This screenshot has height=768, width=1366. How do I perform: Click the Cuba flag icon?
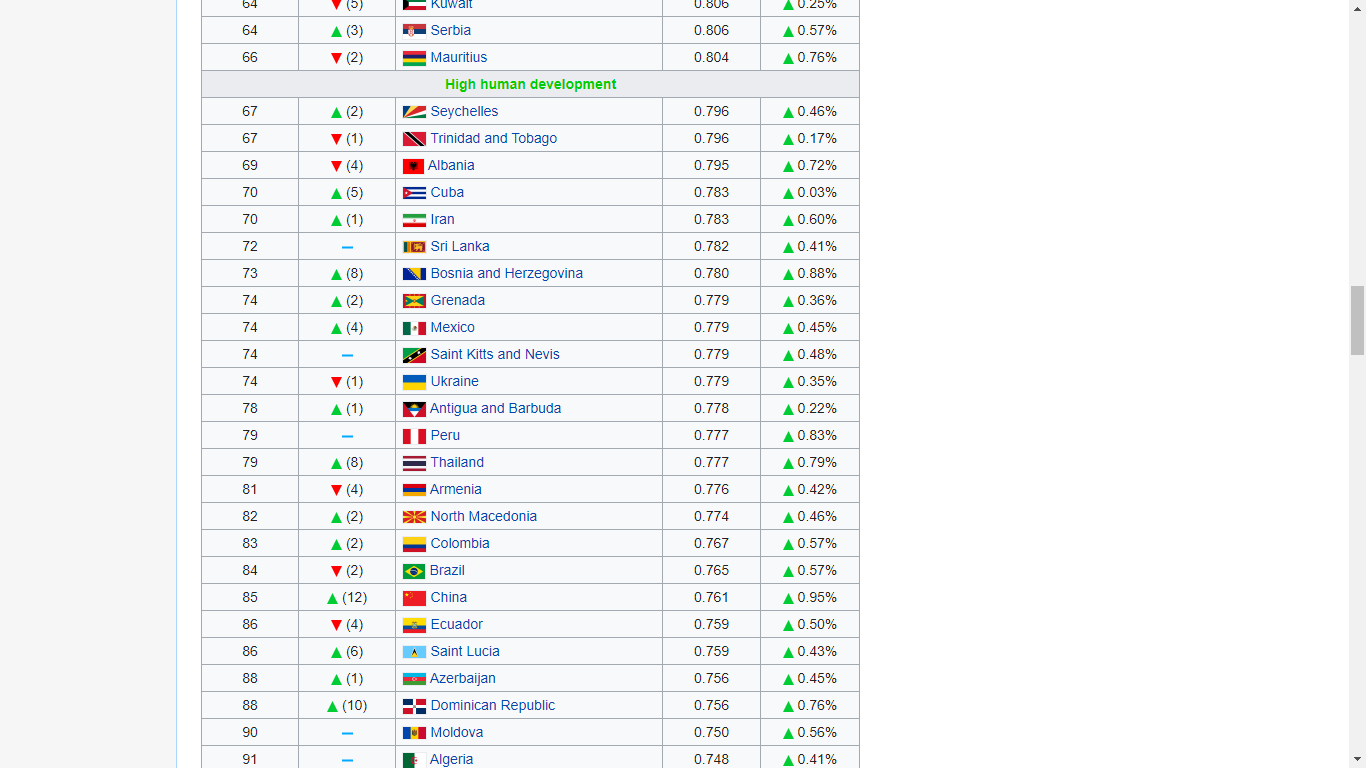(x=414, y=193)
